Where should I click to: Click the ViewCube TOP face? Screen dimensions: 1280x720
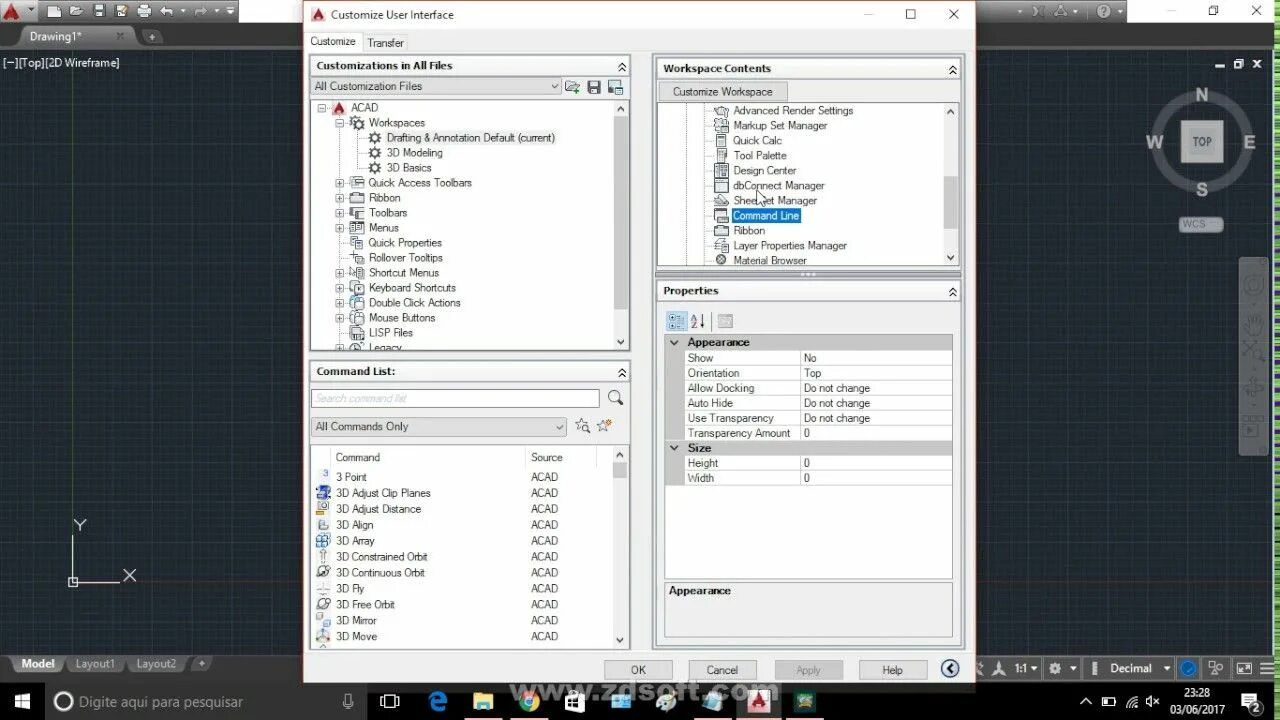tap(1202, 141)
